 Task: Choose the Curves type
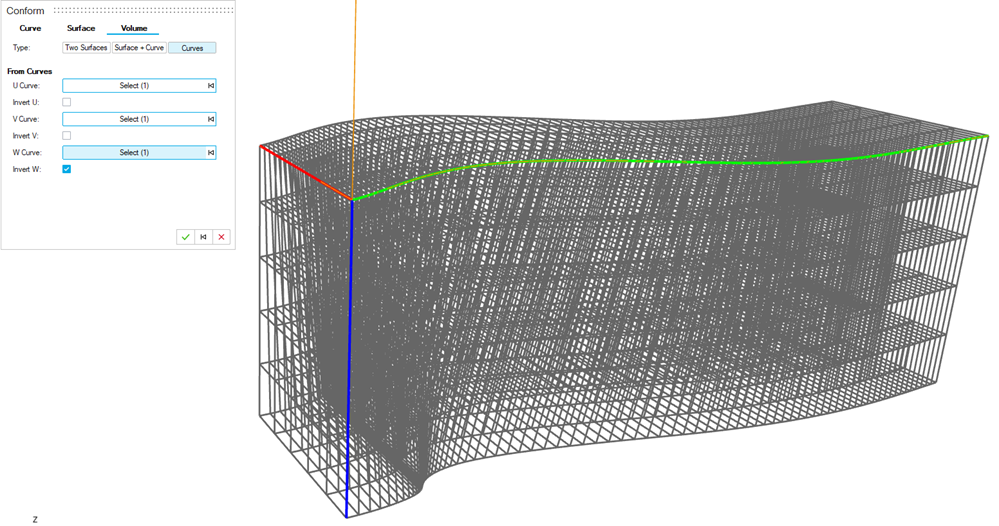pos(192,48)
